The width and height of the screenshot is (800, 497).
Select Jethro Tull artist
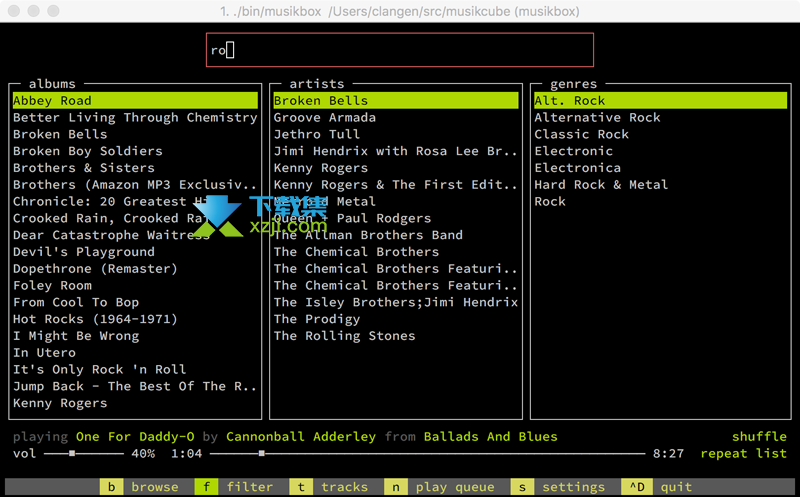pyautogui.click(x=396, y=134)
